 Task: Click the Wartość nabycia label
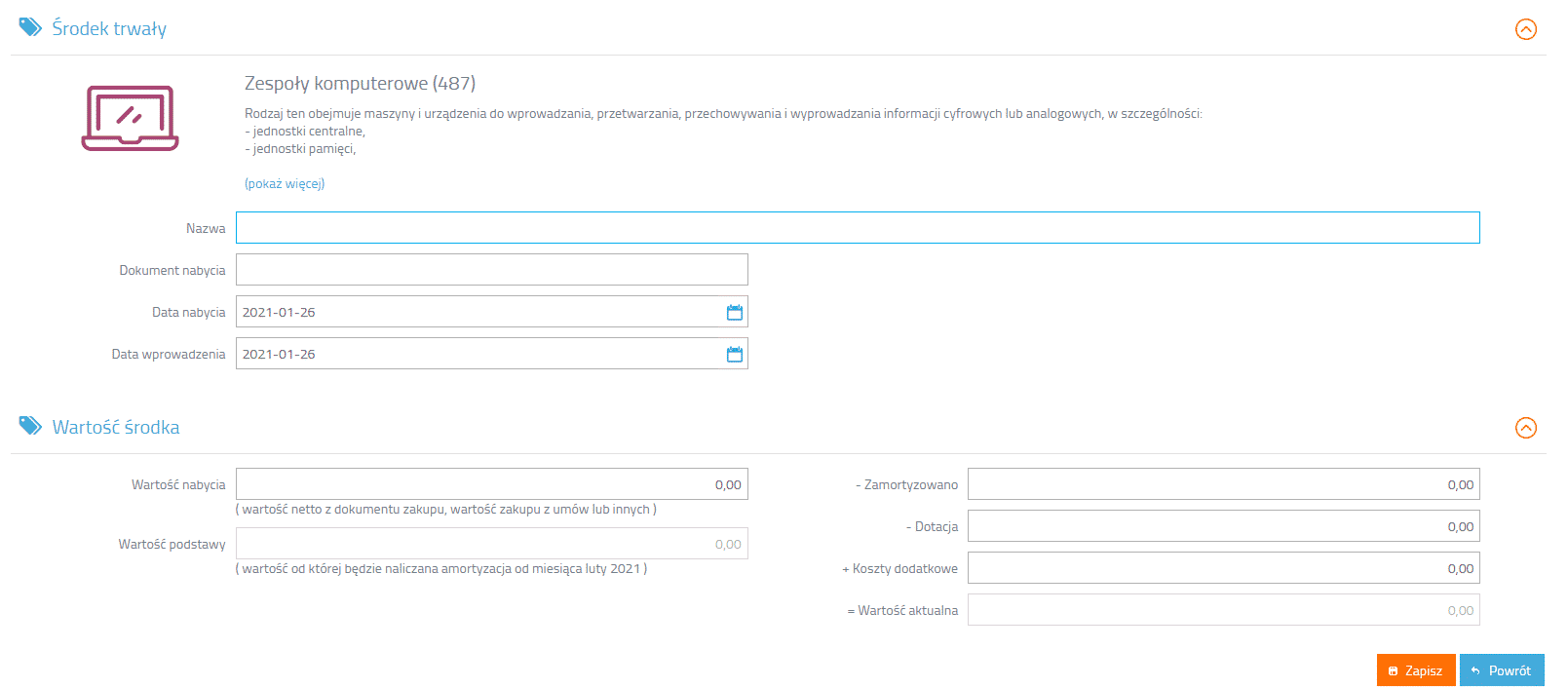tap(178, 484)
